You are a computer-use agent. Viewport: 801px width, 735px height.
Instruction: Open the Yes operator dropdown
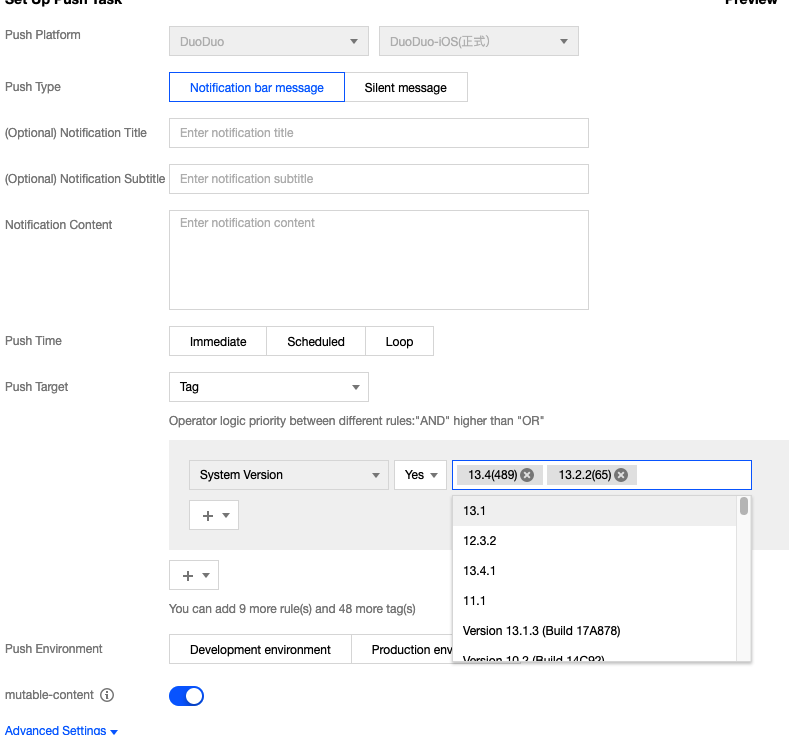tap(420, 475)
